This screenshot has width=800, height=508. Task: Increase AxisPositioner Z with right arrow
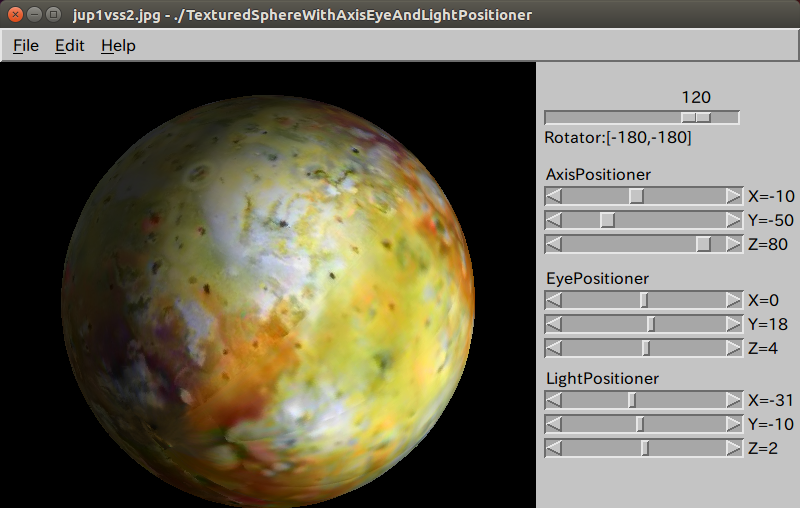click(733, 244)
